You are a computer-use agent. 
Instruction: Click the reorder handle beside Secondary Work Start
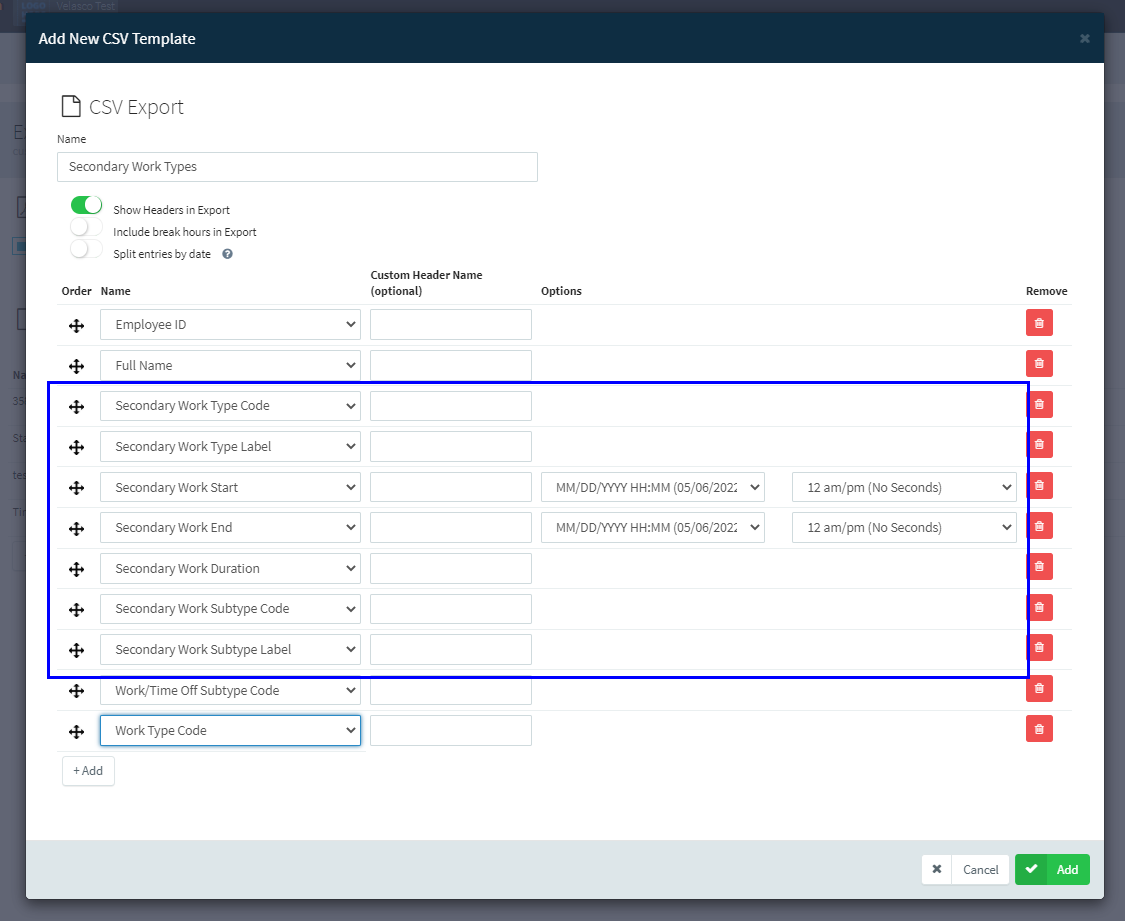(x=76, y=488)
